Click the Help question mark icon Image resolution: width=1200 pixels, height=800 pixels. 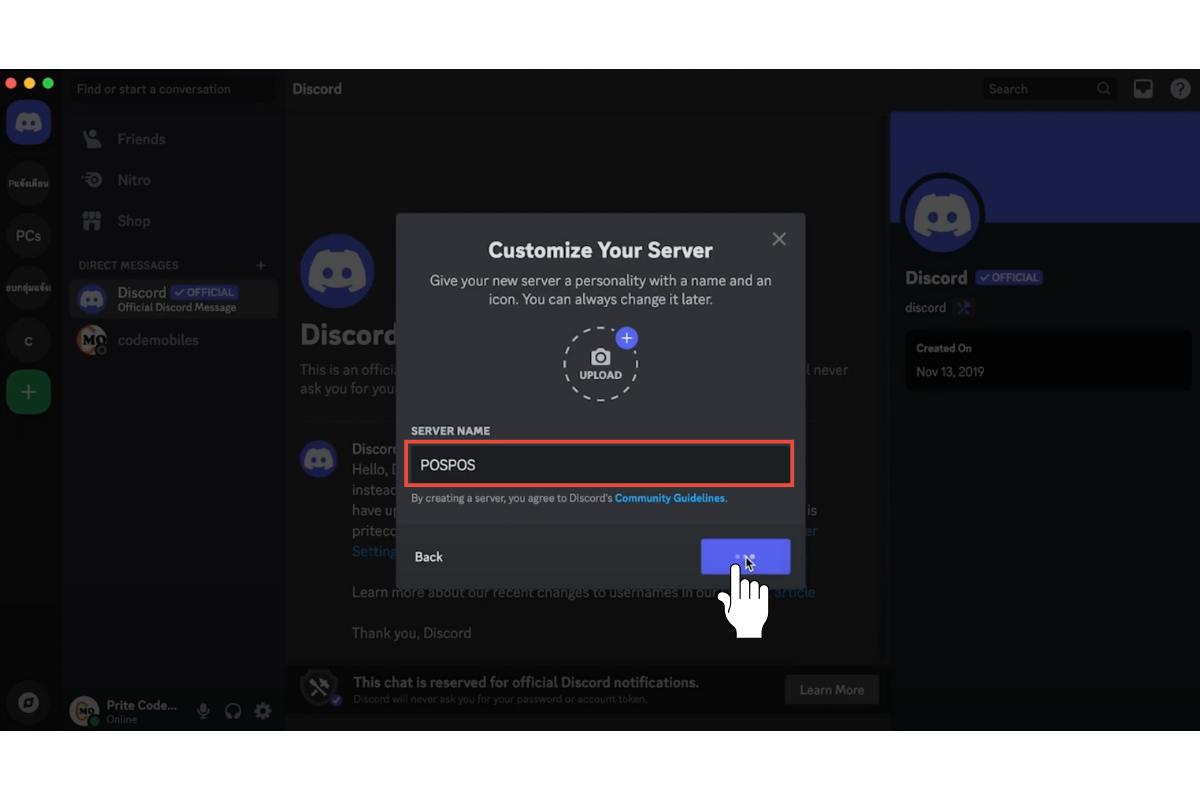[1180, 89]
